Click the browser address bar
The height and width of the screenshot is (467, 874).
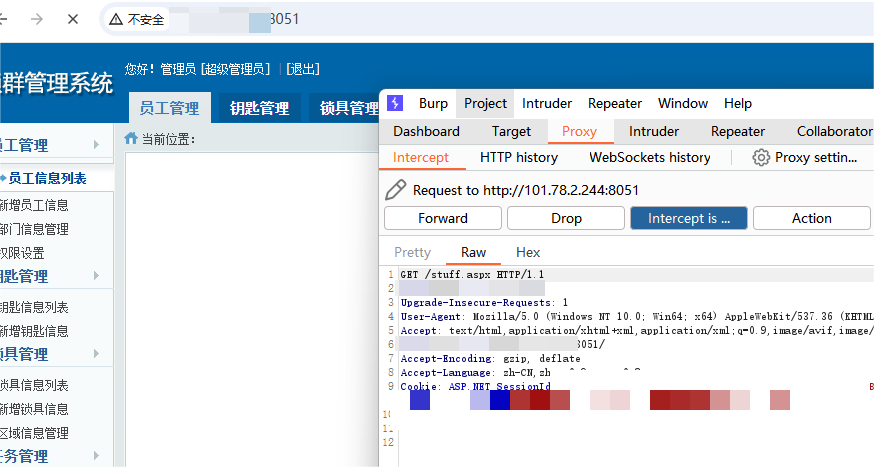pyautogui.click(x=485, y=20)
